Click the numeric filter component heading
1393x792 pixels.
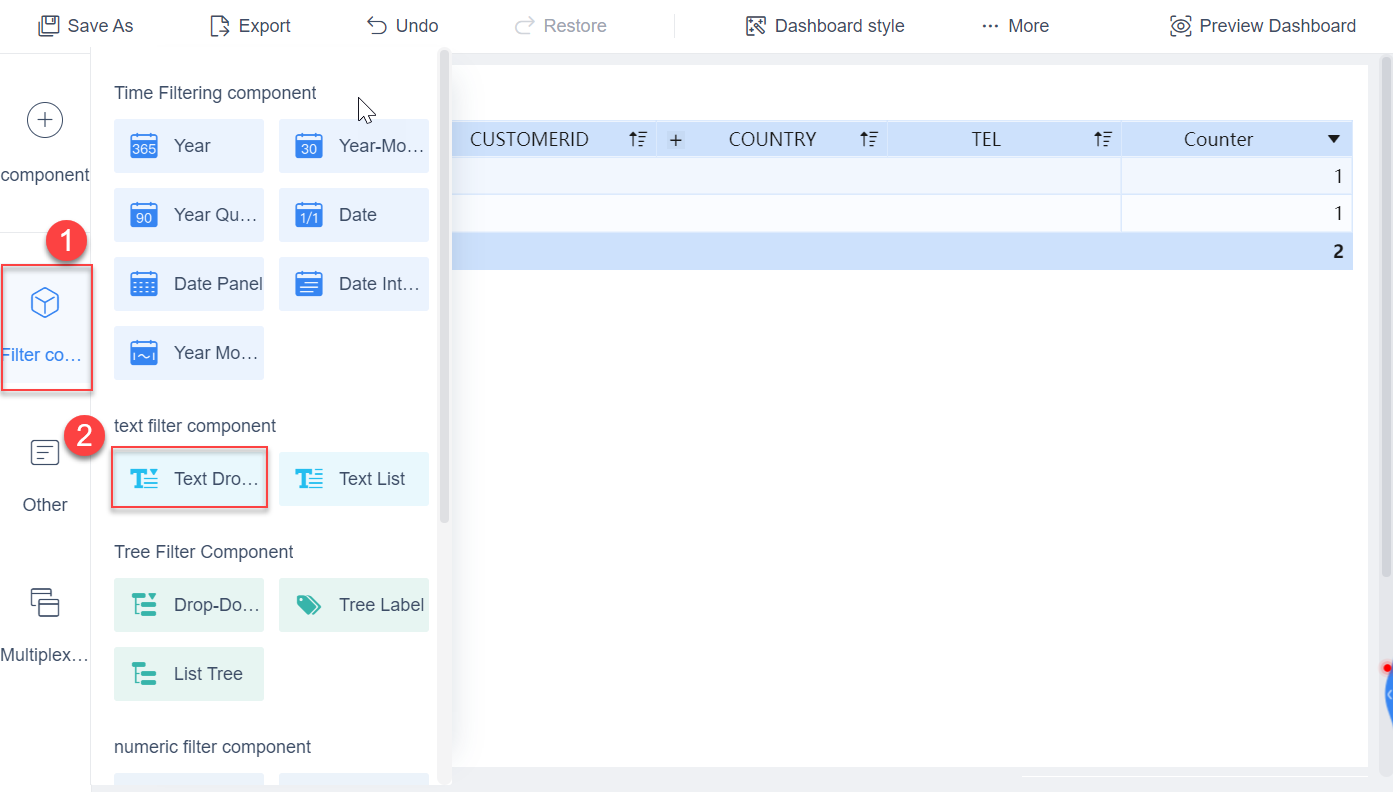click(212, 747)
